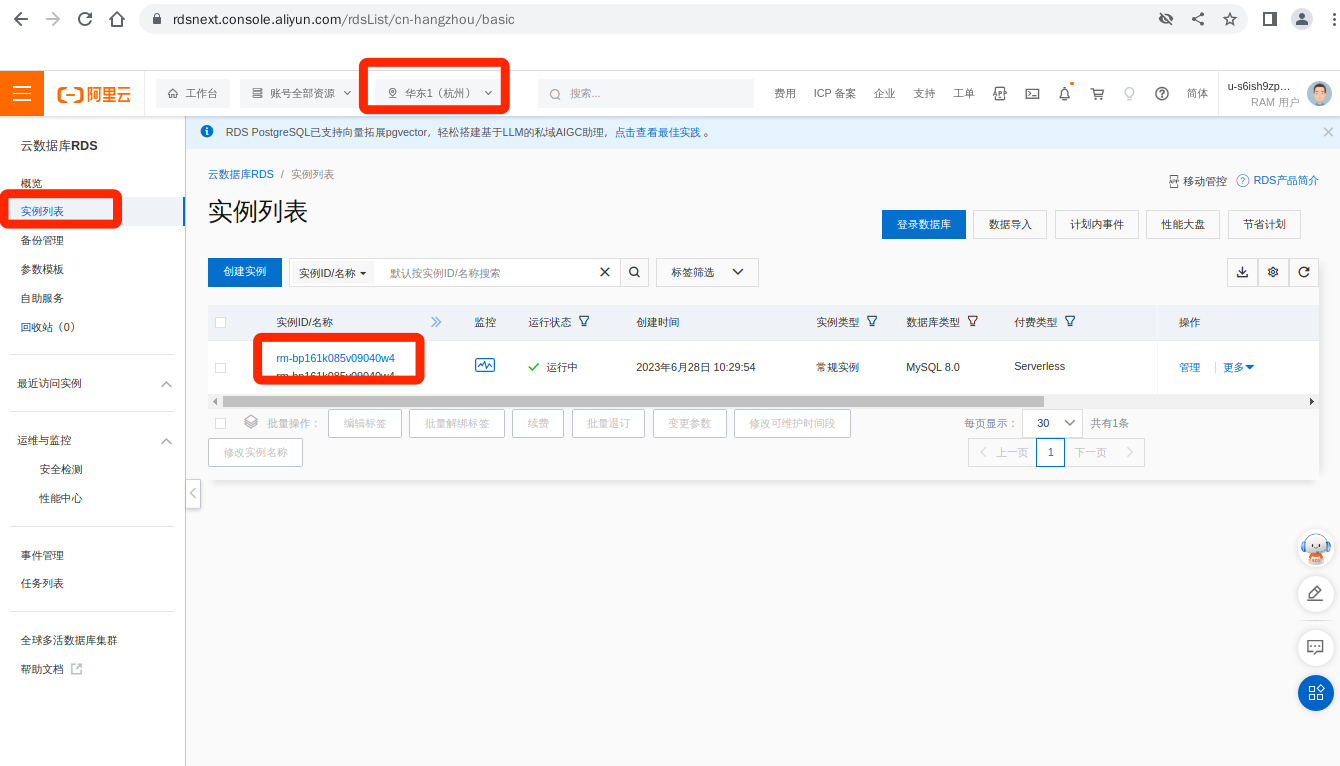Image resolution: width=1340 pixels, height=766 pixels.
Task: Click the instance search input field
Action: 488,272
